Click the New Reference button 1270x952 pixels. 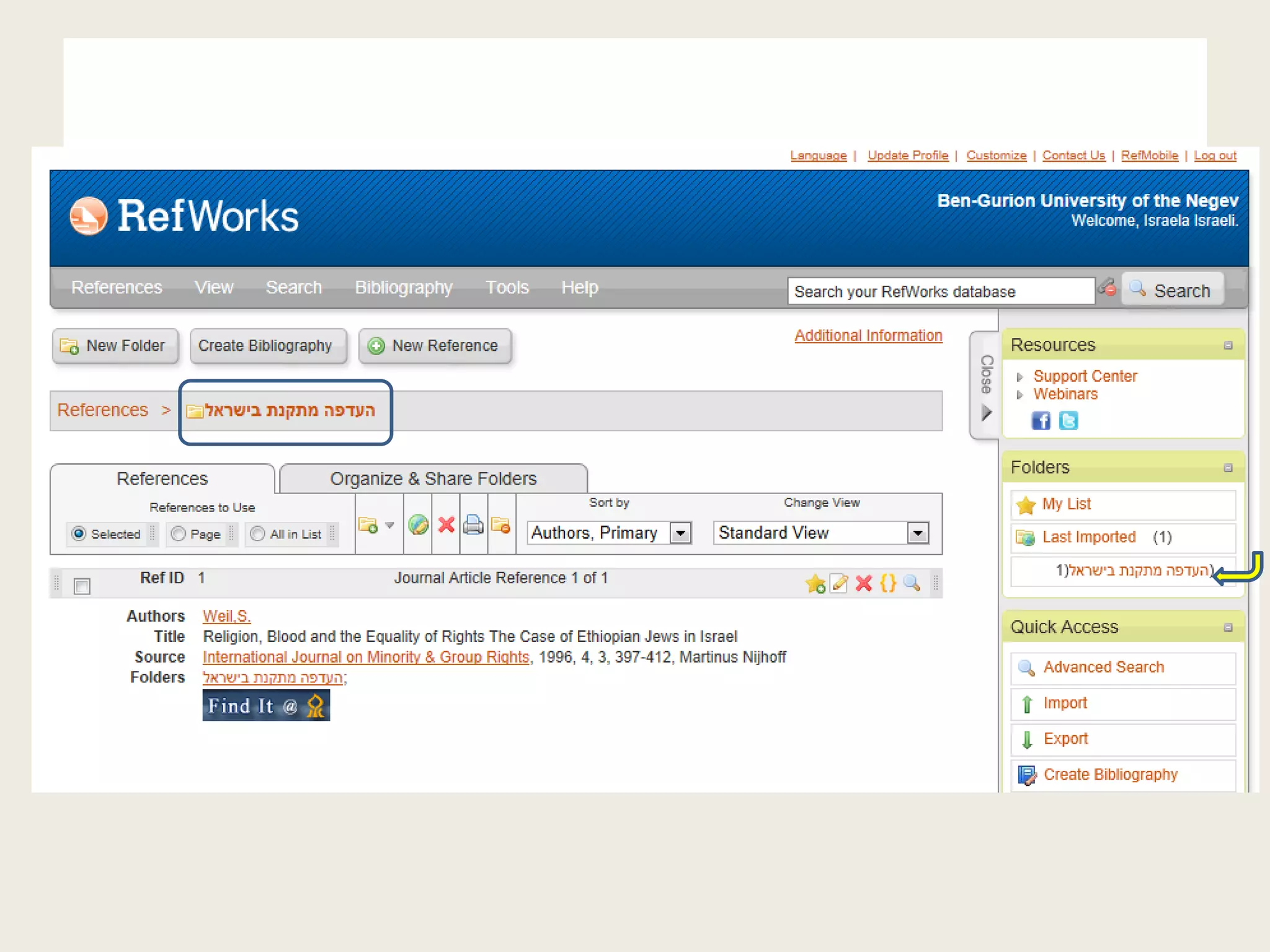tap(435, 346)
